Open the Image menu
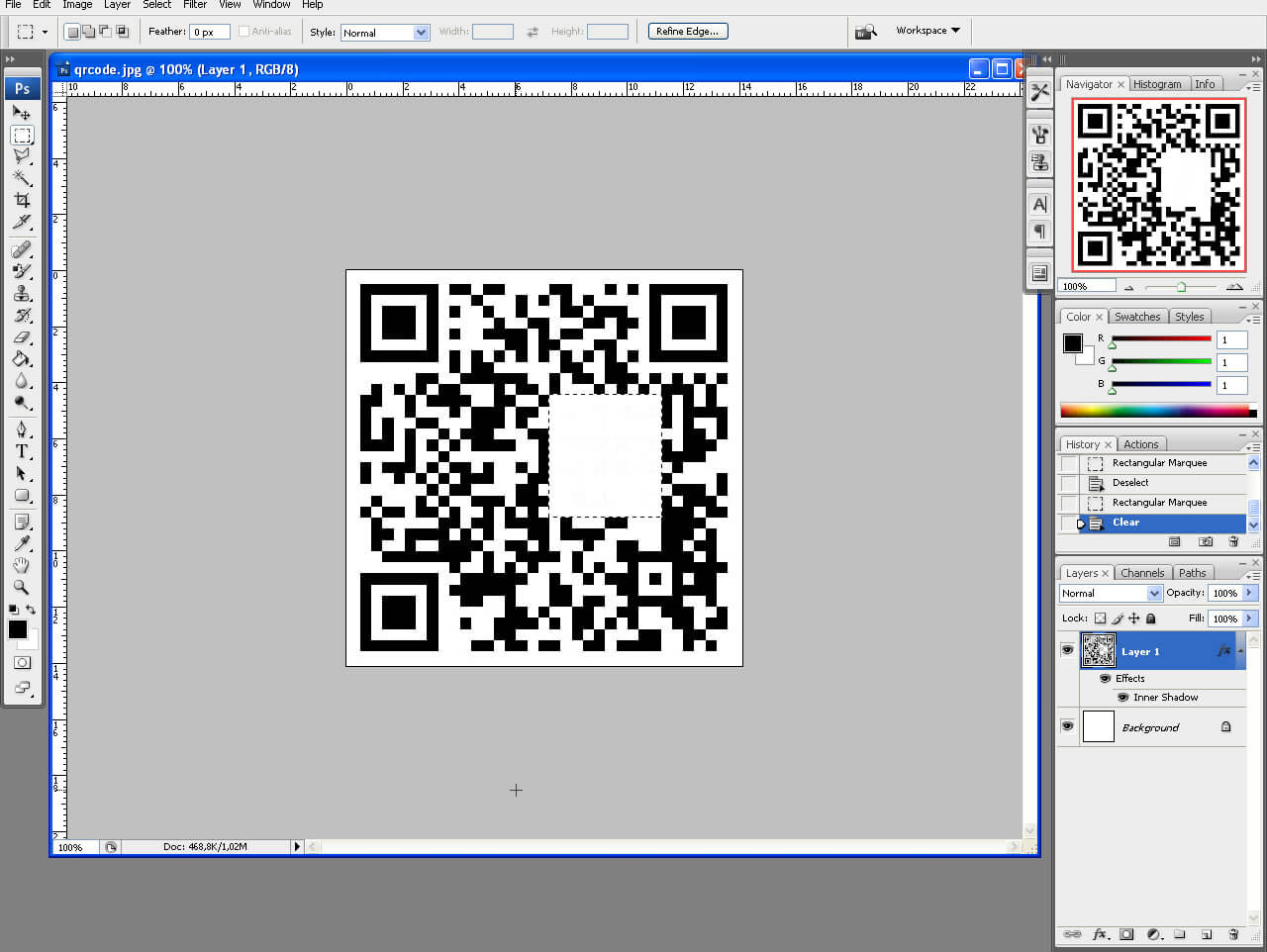This screenshot has height=952, width=1267. pyautogui.click(x=77, y=5)
